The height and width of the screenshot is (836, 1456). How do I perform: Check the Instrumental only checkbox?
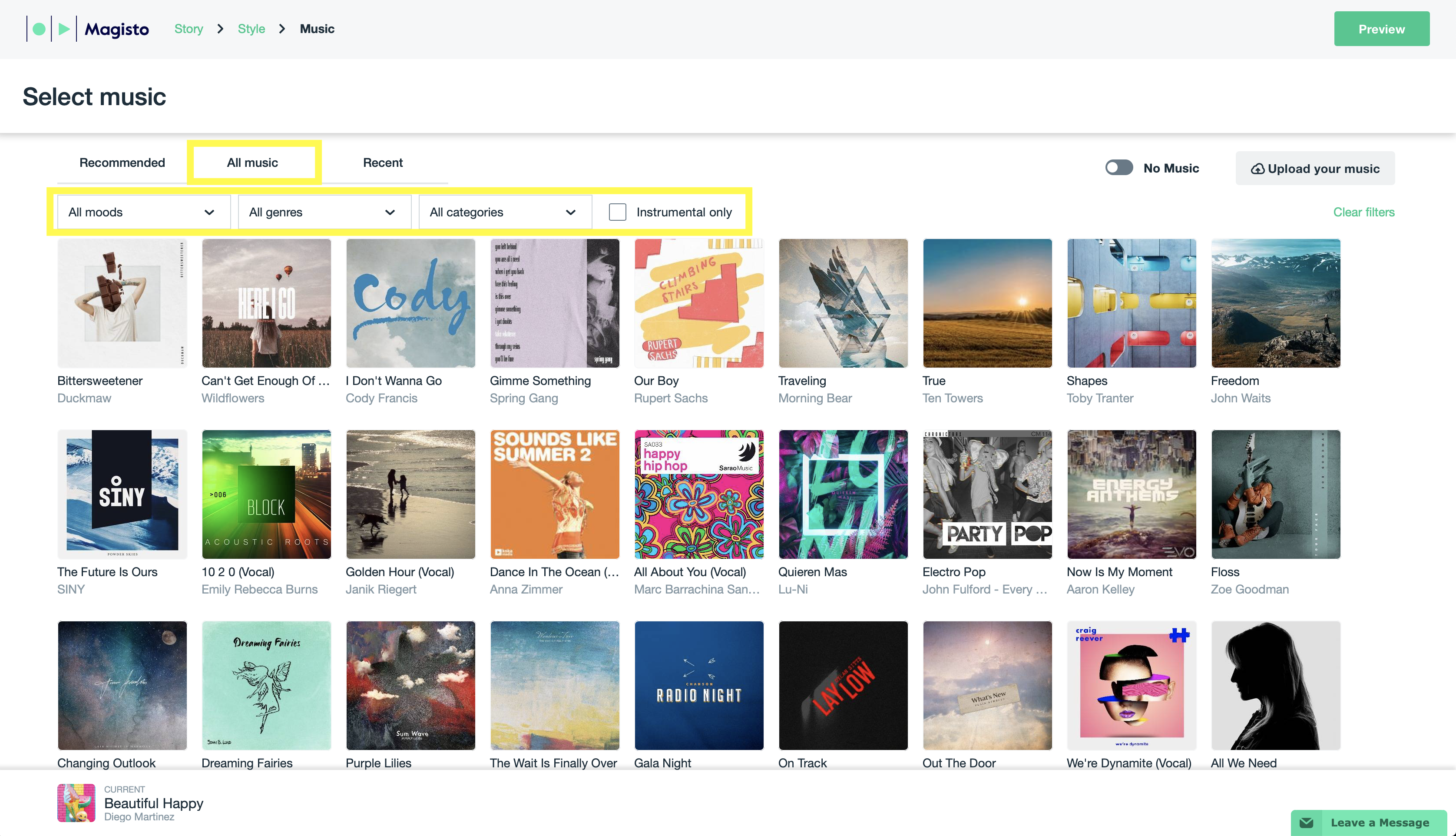[x=618, y=212]
